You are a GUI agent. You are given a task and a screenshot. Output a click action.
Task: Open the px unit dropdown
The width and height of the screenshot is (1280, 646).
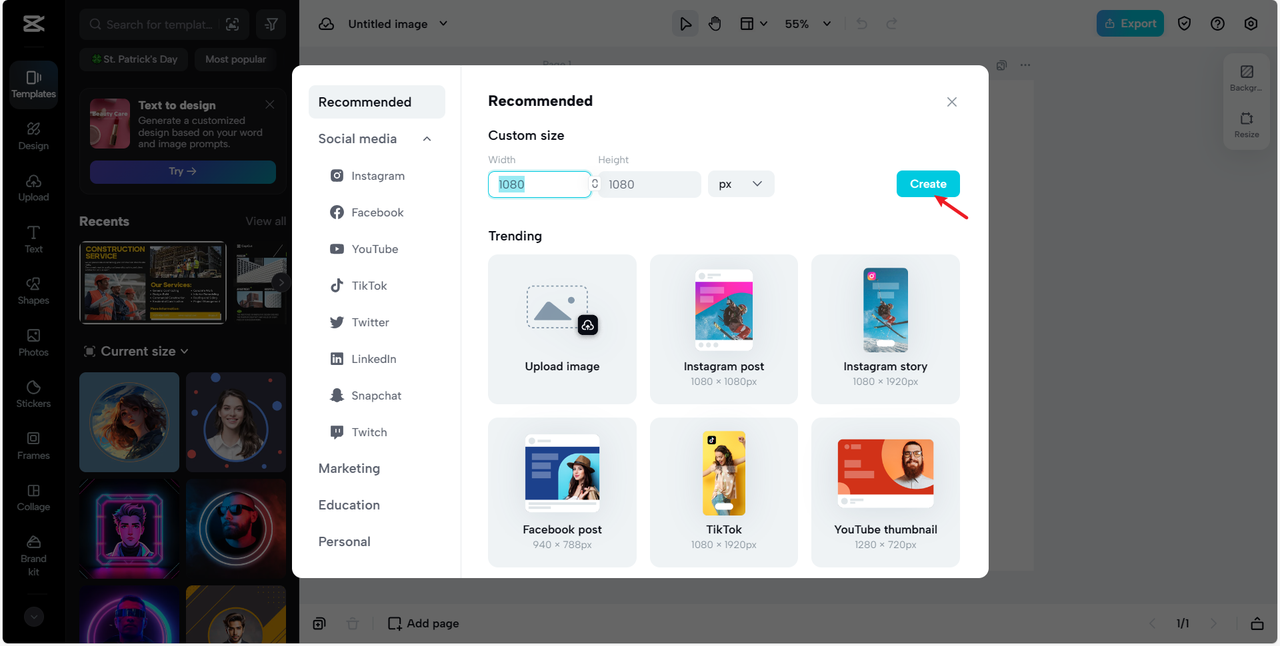click(741, 184)
